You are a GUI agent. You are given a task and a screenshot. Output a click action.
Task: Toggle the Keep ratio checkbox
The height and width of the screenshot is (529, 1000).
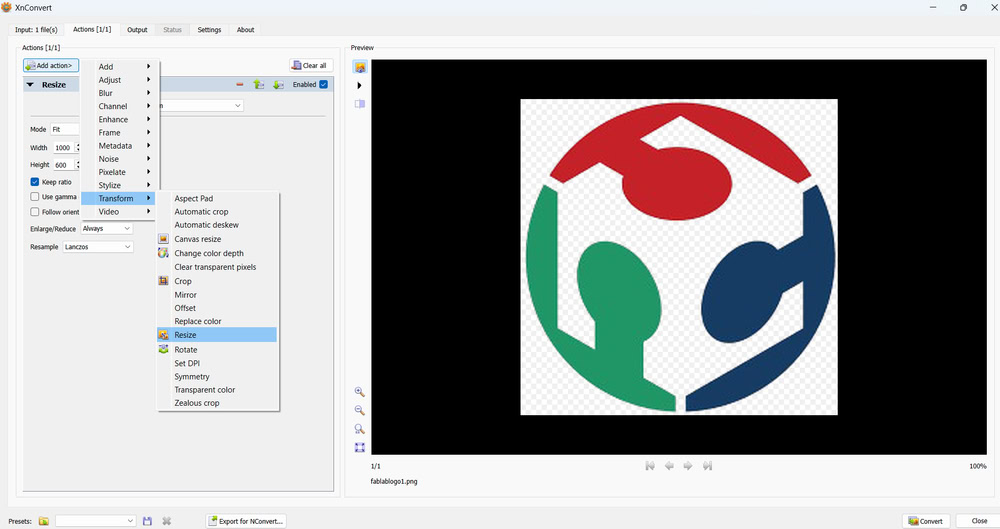(35, 182)
